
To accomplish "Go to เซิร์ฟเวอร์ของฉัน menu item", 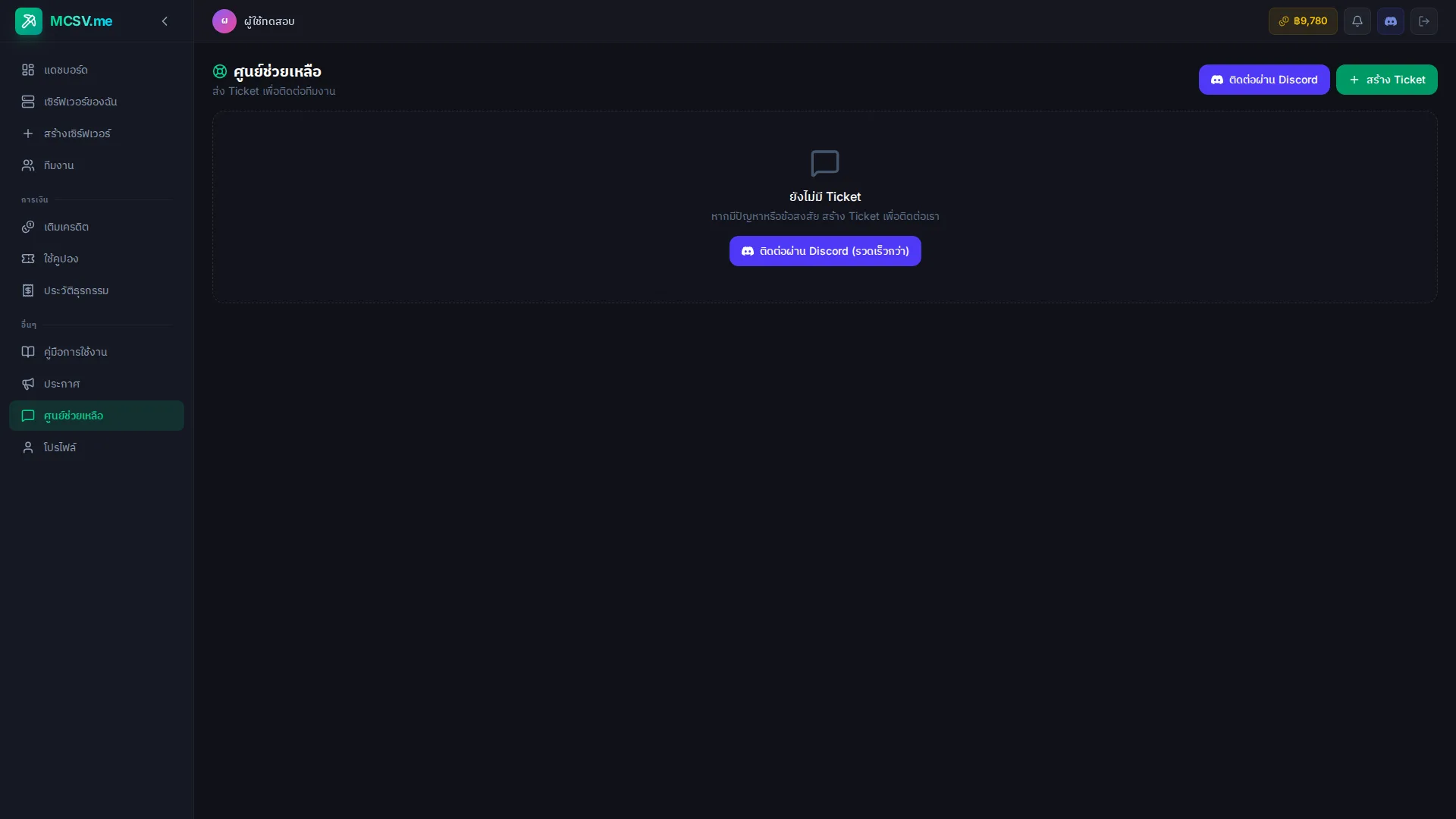I will 80,102.
